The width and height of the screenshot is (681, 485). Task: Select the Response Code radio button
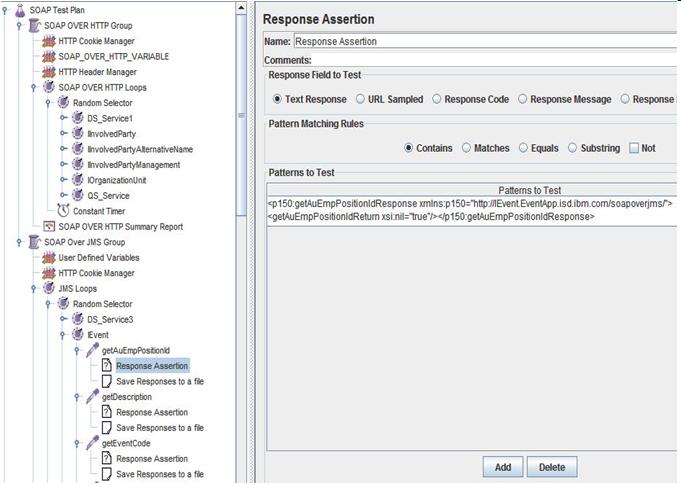point(436,99)
